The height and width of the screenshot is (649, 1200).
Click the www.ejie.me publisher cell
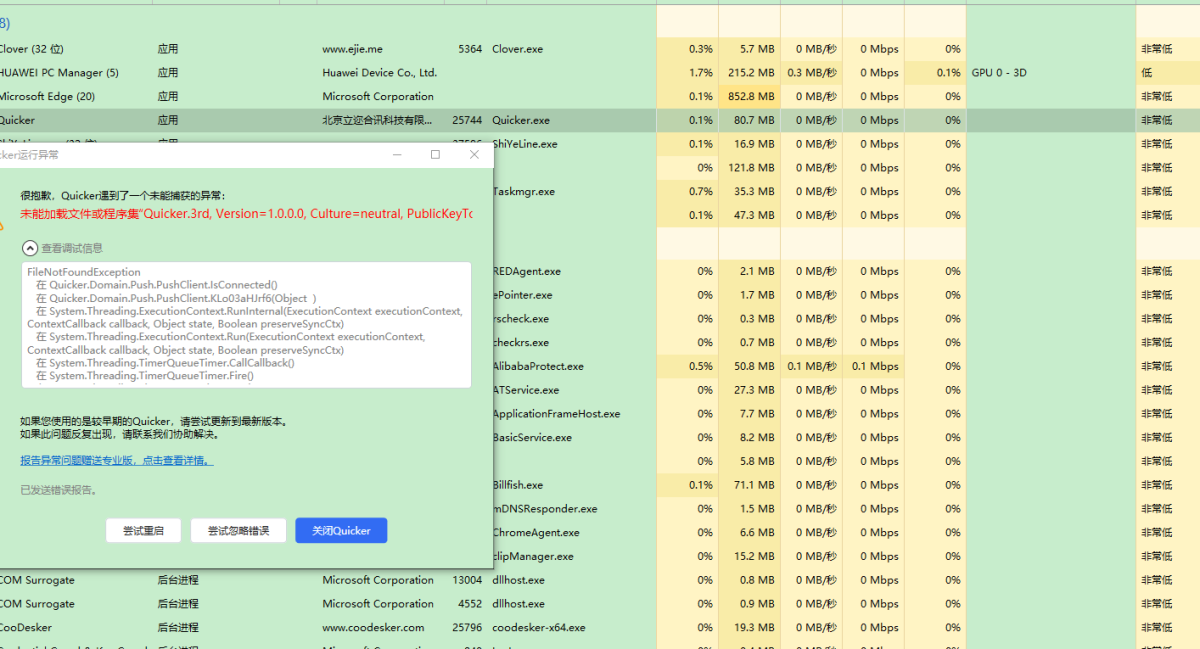352,49
